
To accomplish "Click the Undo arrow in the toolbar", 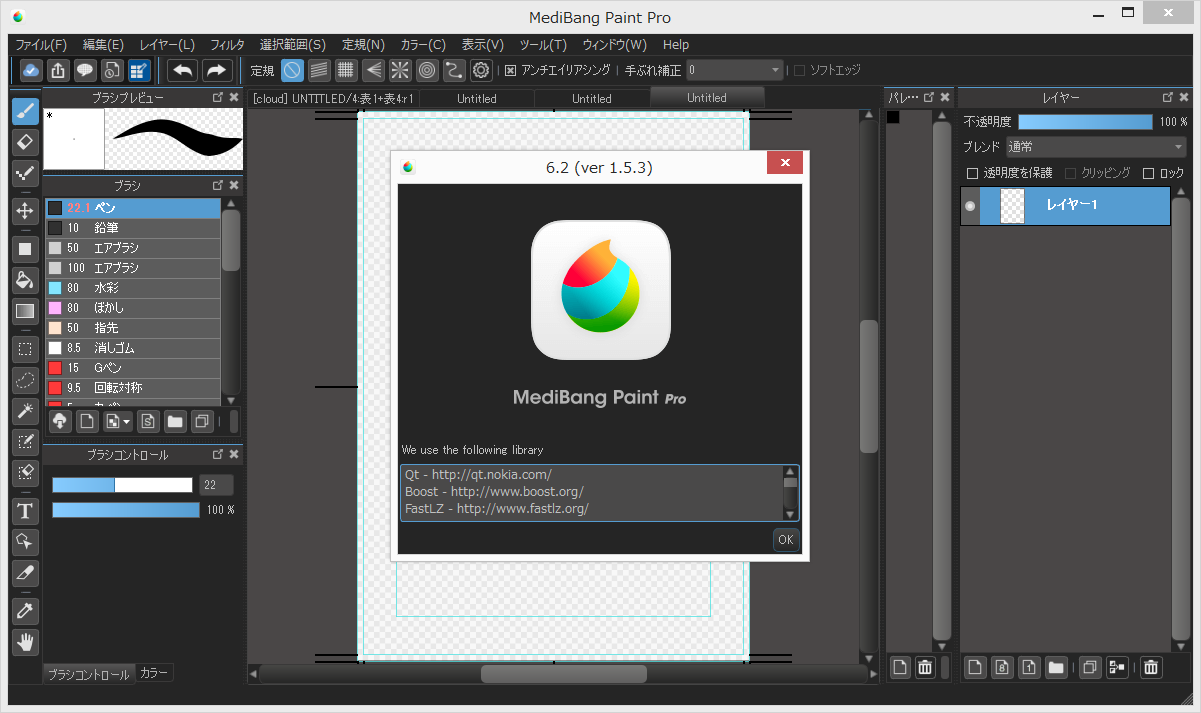I will click(x=183, y=69).
